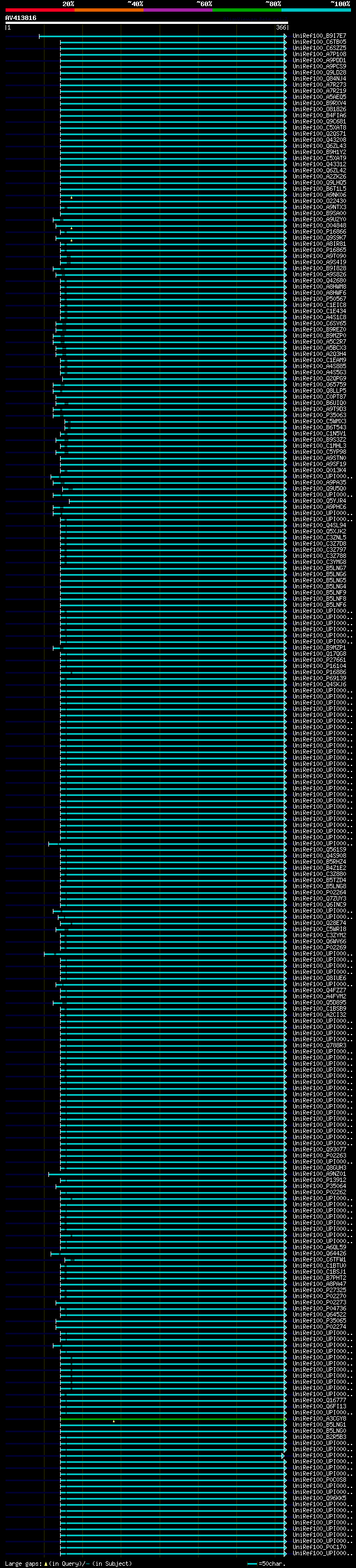Select the UniRef100_O65759 entry
The width and height of the screenshot is (356, 1568).
point(319,385)
